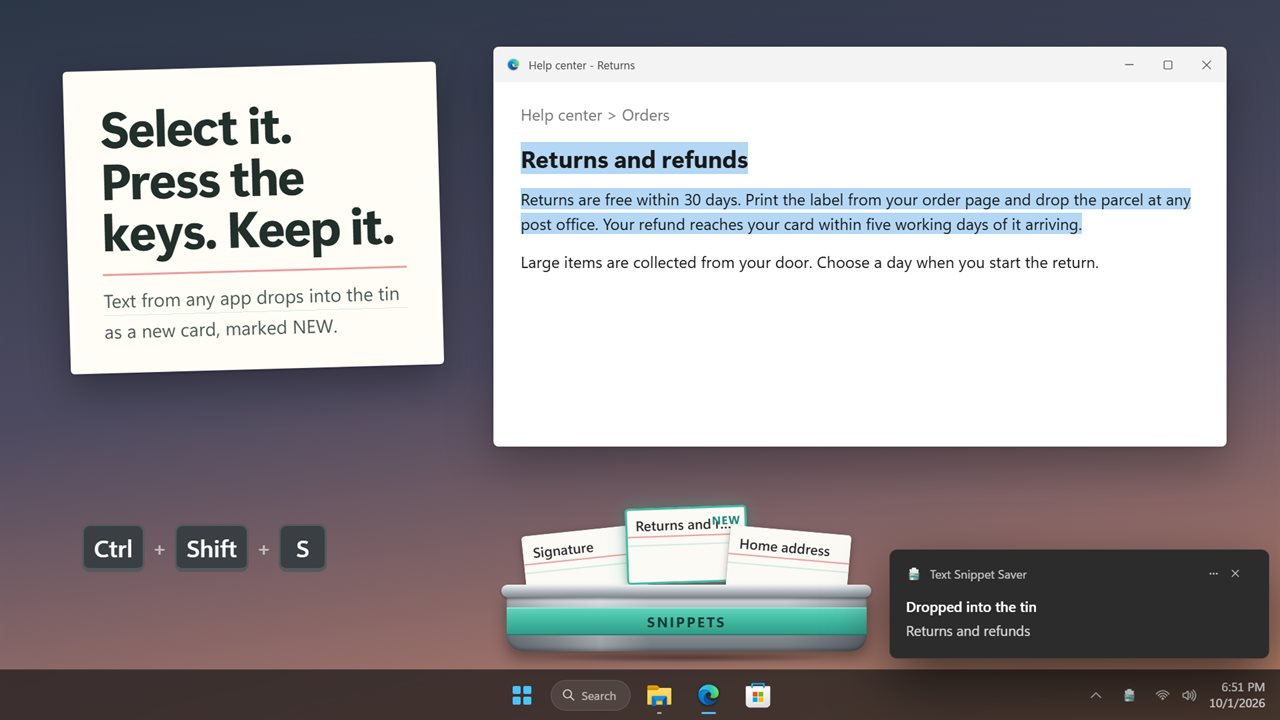Screen dimensions: 1280x720
Task: Pick the Signature snippet card
Action: (575, 556)
